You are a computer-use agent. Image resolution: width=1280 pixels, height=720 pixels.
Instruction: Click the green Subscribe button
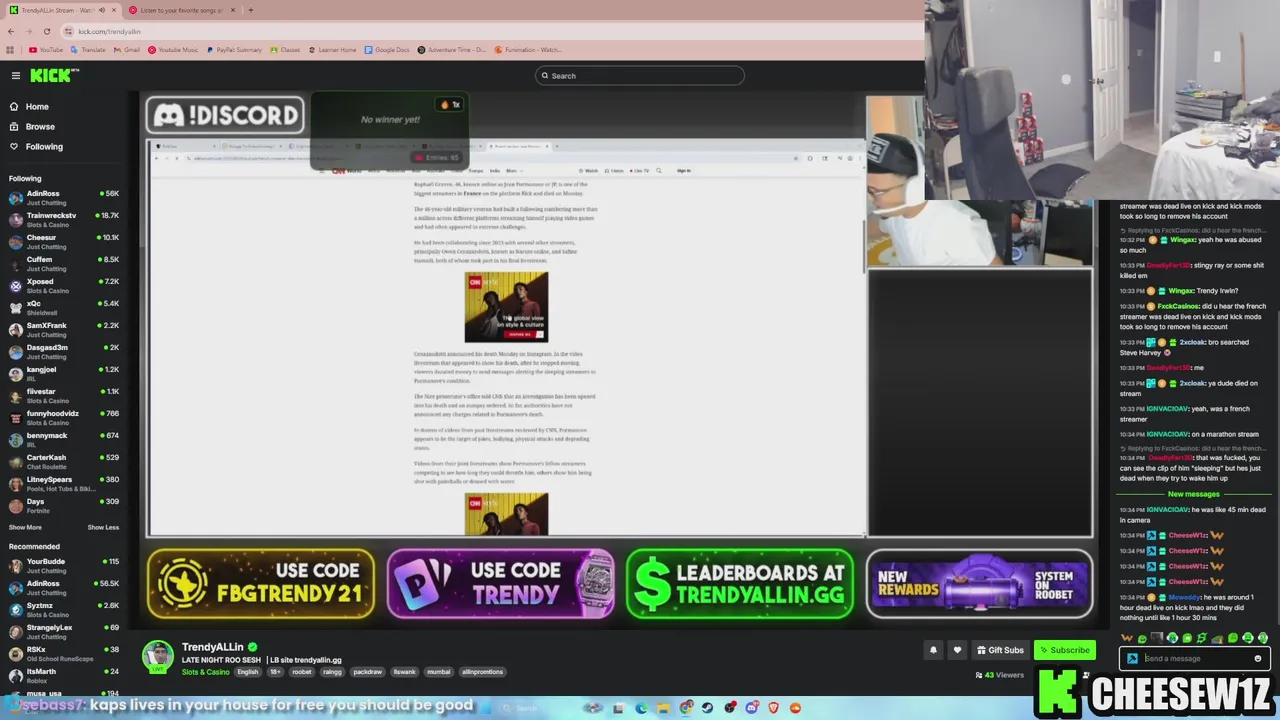(x=1064, y=650)
